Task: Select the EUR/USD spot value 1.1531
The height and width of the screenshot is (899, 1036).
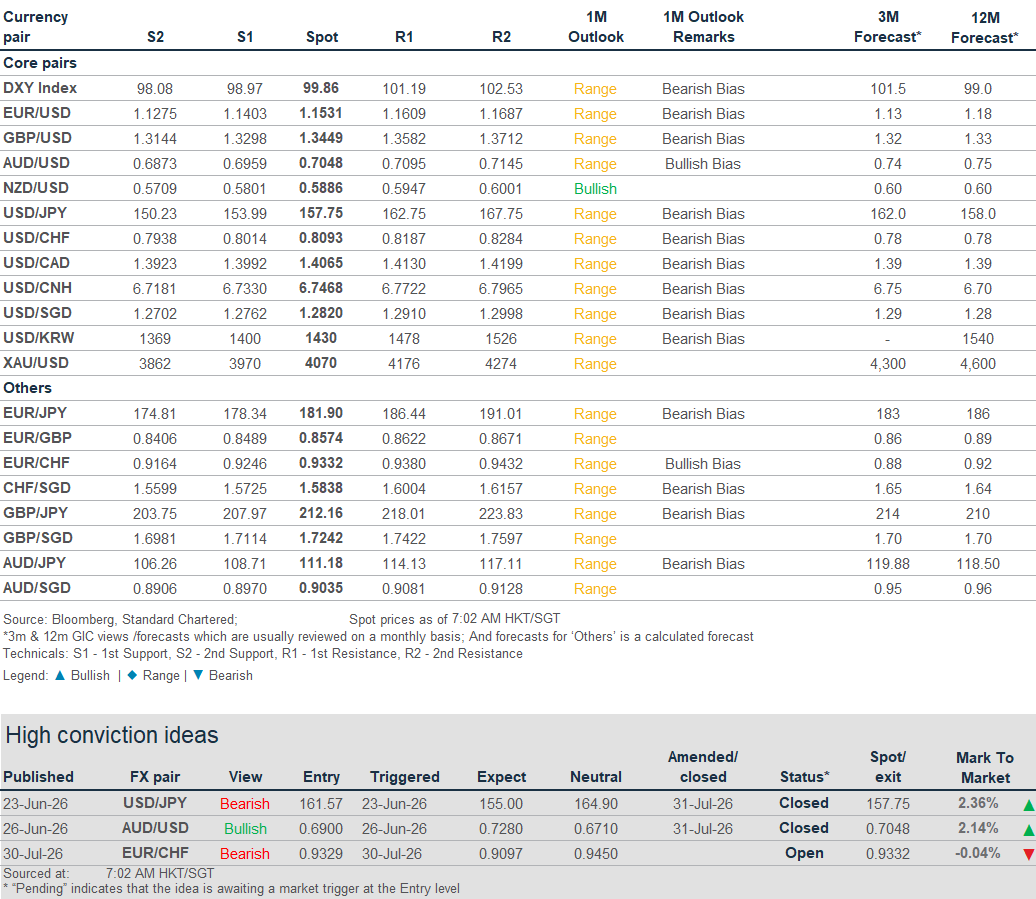Action: [321, 113]
